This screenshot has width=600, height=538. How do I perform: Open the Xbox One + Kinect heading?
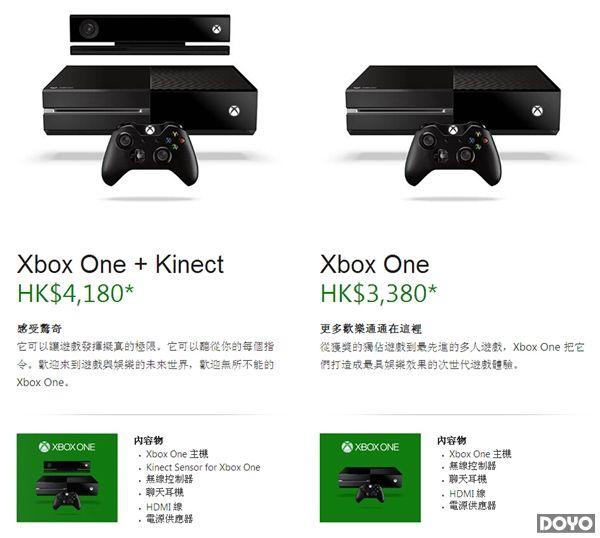pyautogui.click(x=120, y=264)
